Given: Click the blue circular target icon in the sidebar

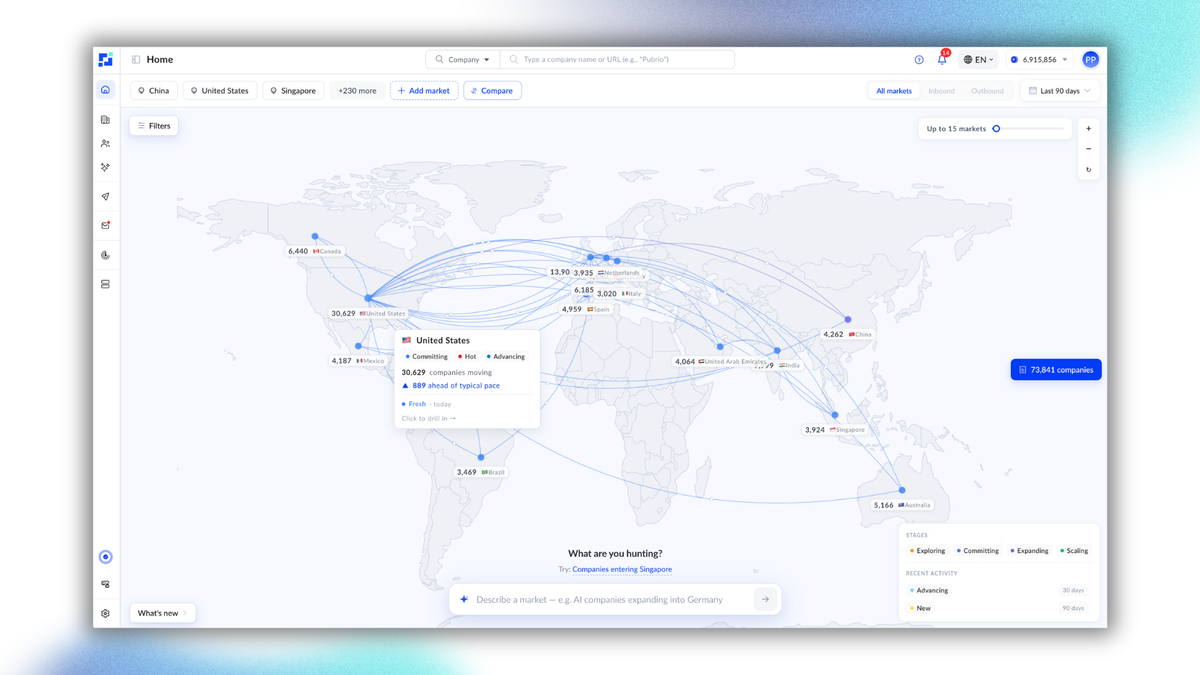Looking at the screenshot, I should [105, 557].
